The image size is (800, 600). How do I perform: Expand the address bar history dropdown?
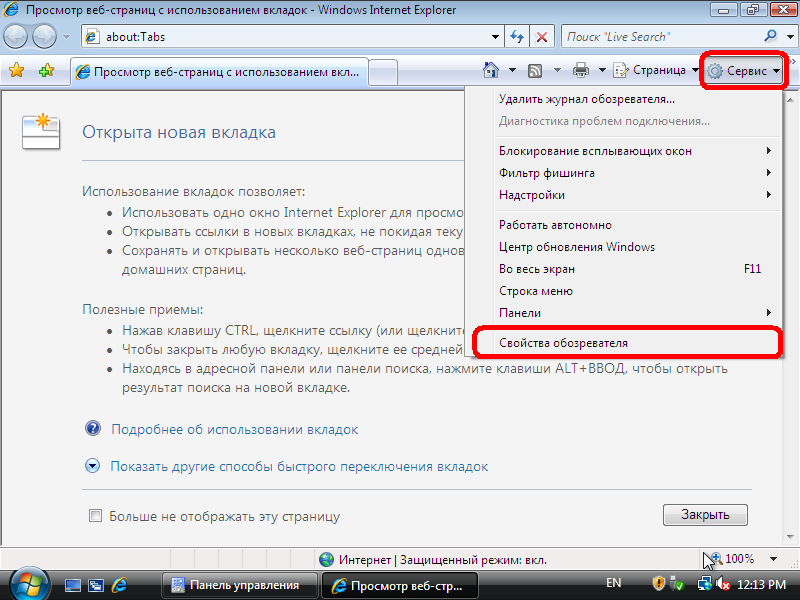495,37
